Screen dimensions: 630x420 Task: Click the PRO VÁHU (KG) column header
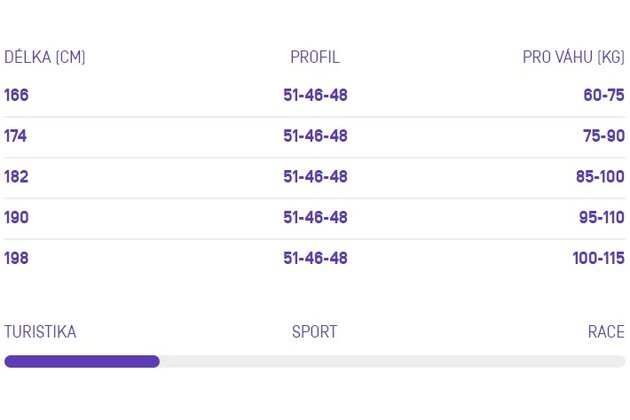(573, 57)
